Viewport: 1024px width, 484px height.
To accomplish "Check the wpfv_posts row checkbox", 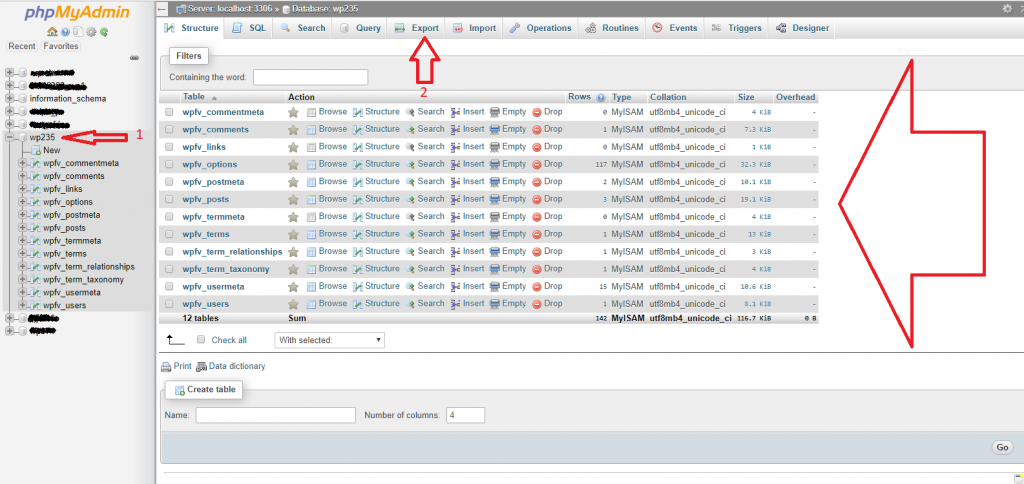I will click(x=169, y=199).
